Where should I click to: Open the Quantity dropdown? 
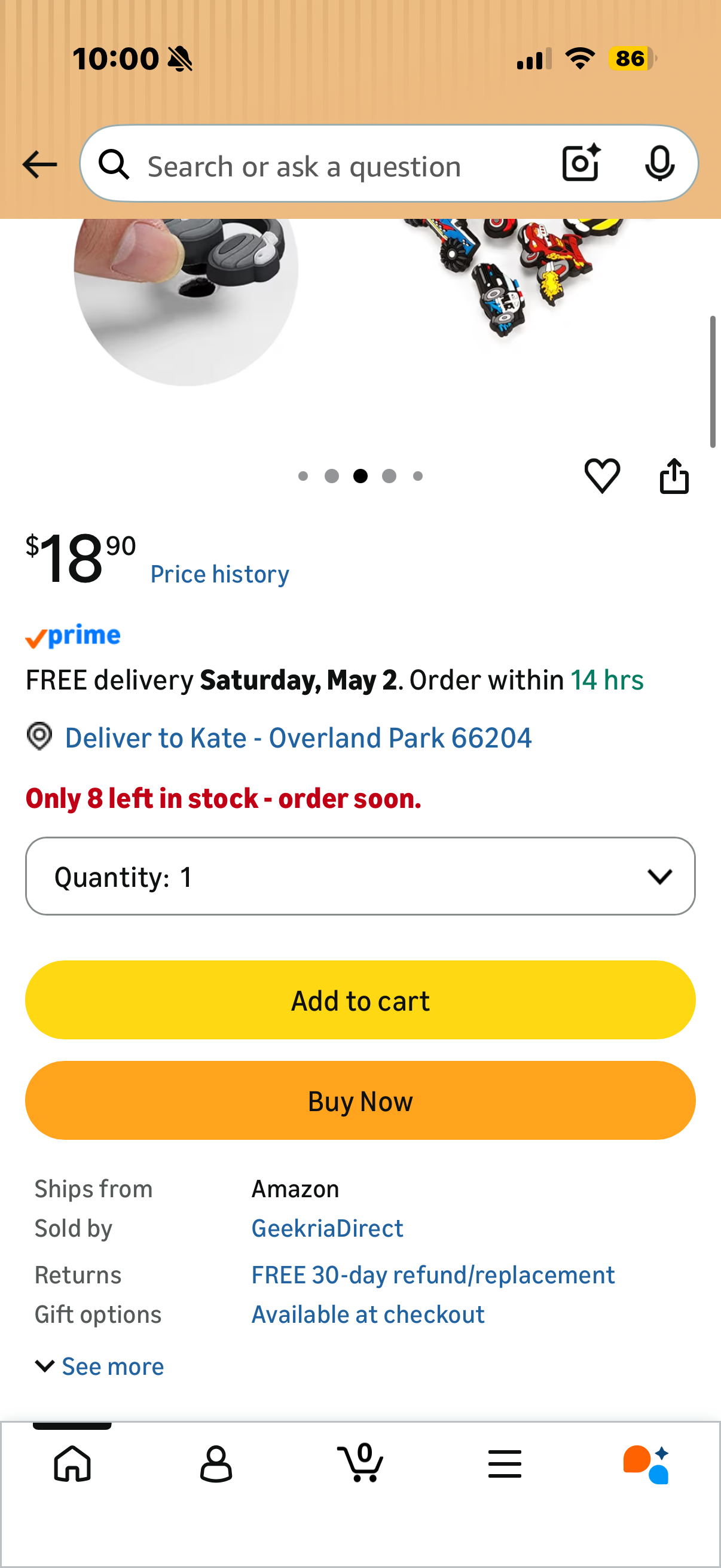tap(360, 876)
